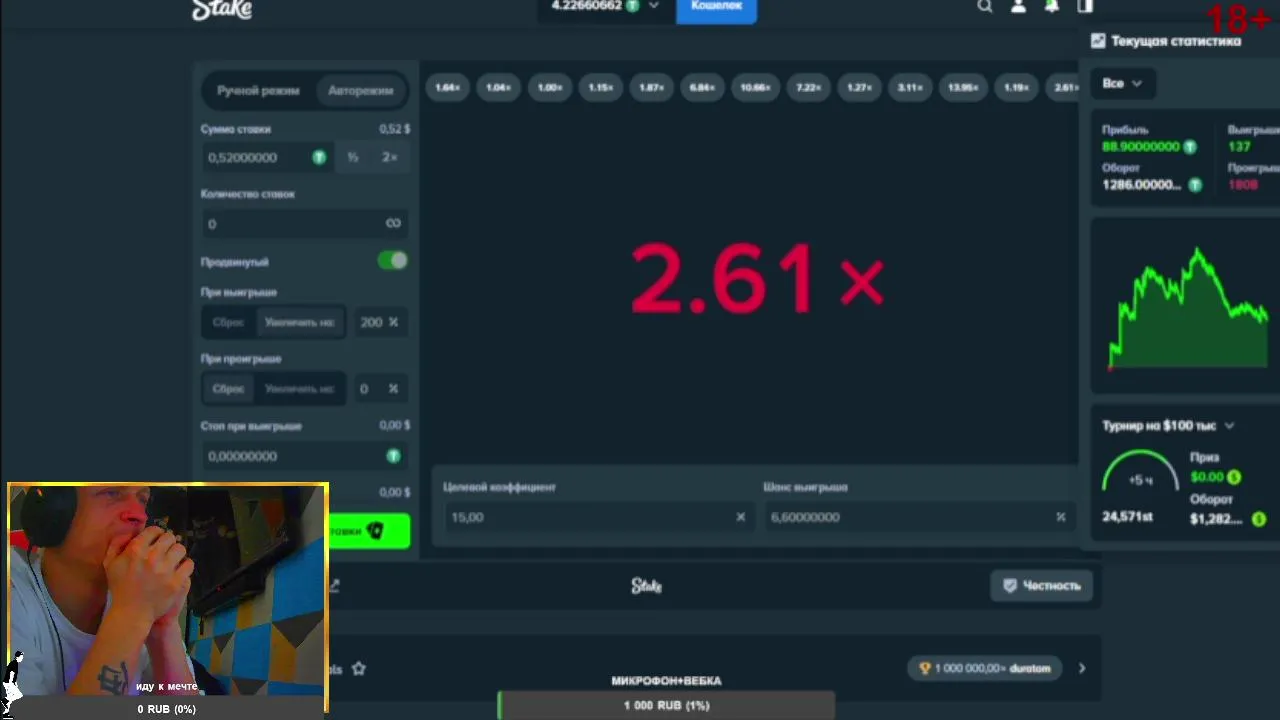Select Увеличить на under При выигрыше
Viewport: 1280px width, 720px height.
[299, 322]
